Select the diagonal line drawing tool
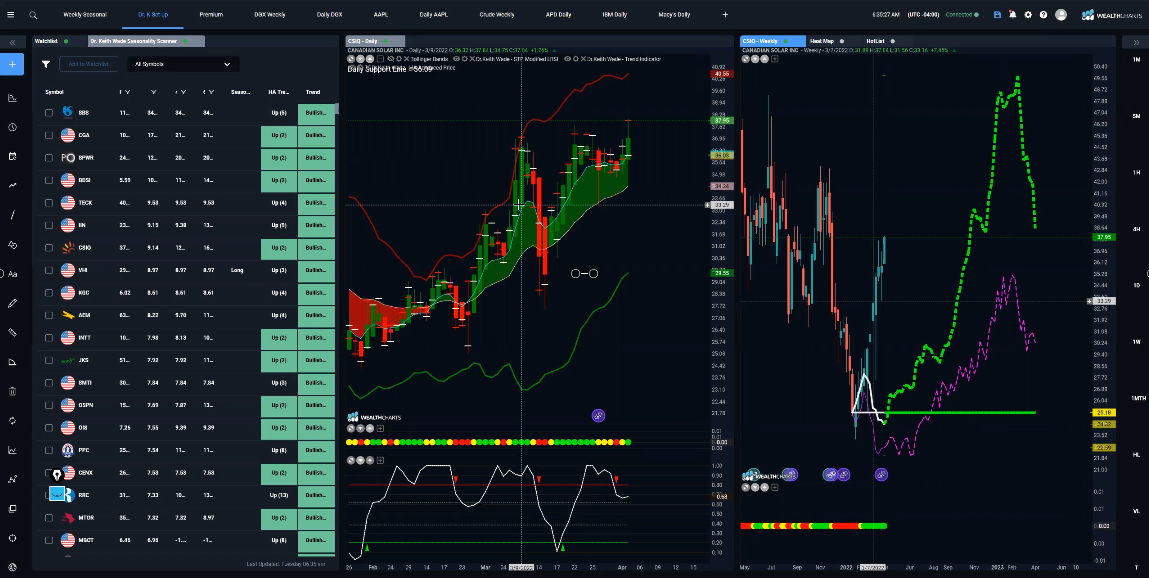 [12, 215]
